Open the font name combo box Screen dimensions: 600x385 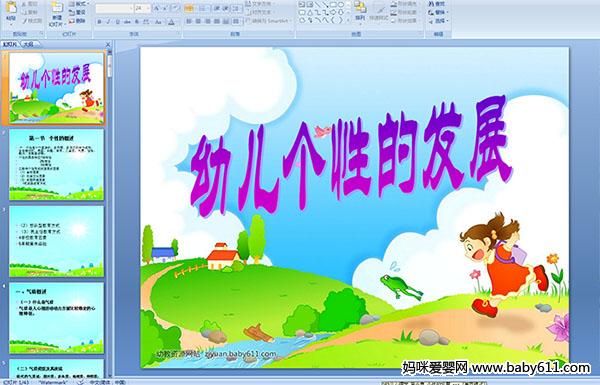tap(114, 8)
